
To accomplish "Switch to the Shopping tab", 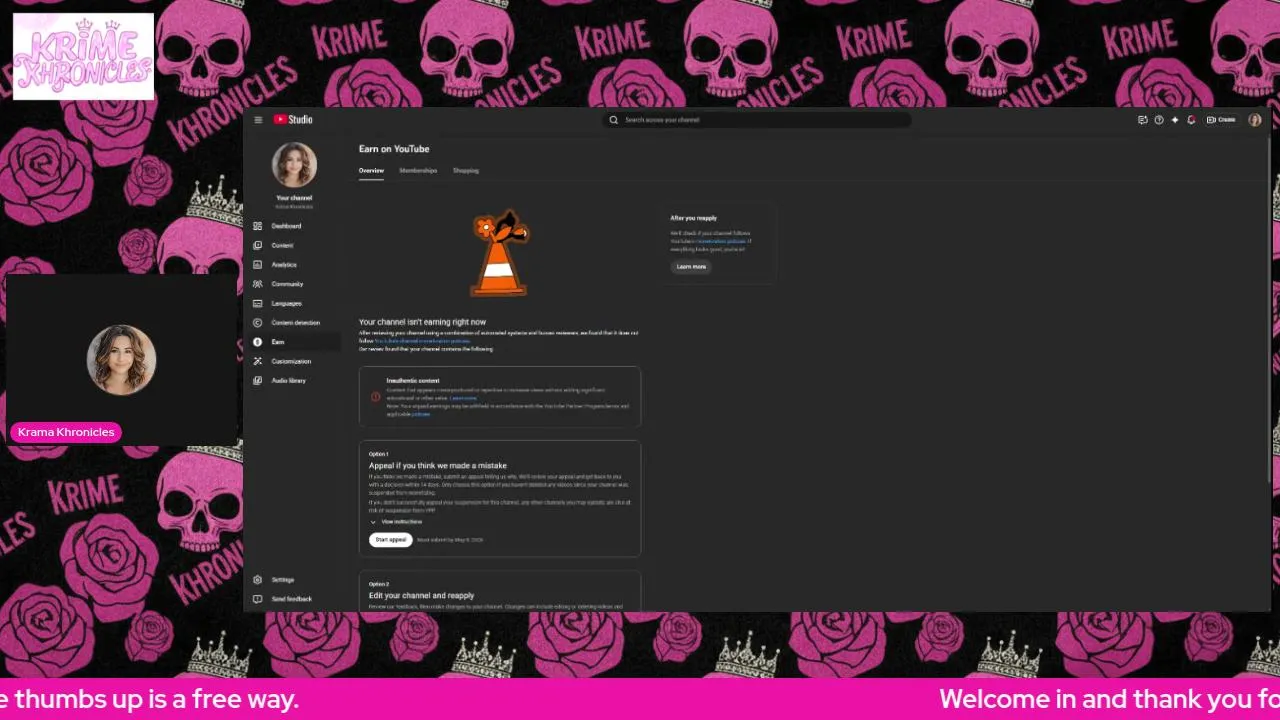I will [466, 171].
